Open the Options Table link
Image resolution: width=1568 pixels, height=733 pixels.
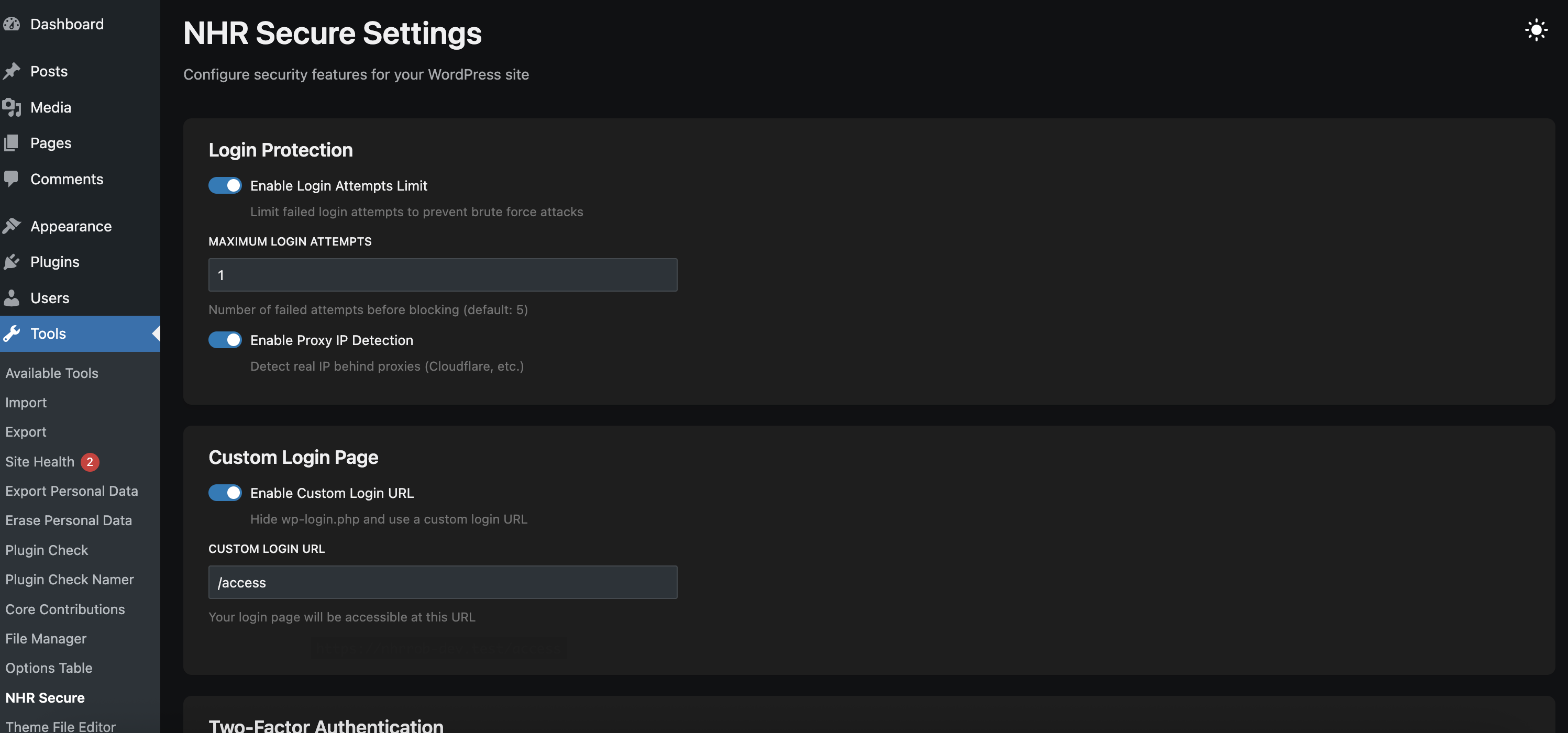49,668
